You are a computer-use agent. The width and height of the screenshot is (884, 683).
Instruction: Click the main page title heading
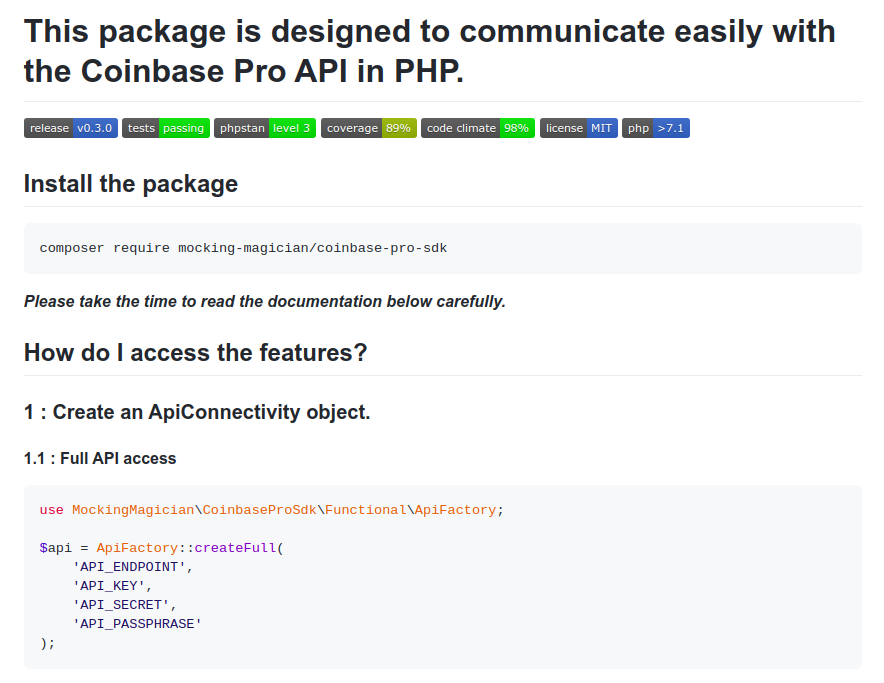(428, 51)
